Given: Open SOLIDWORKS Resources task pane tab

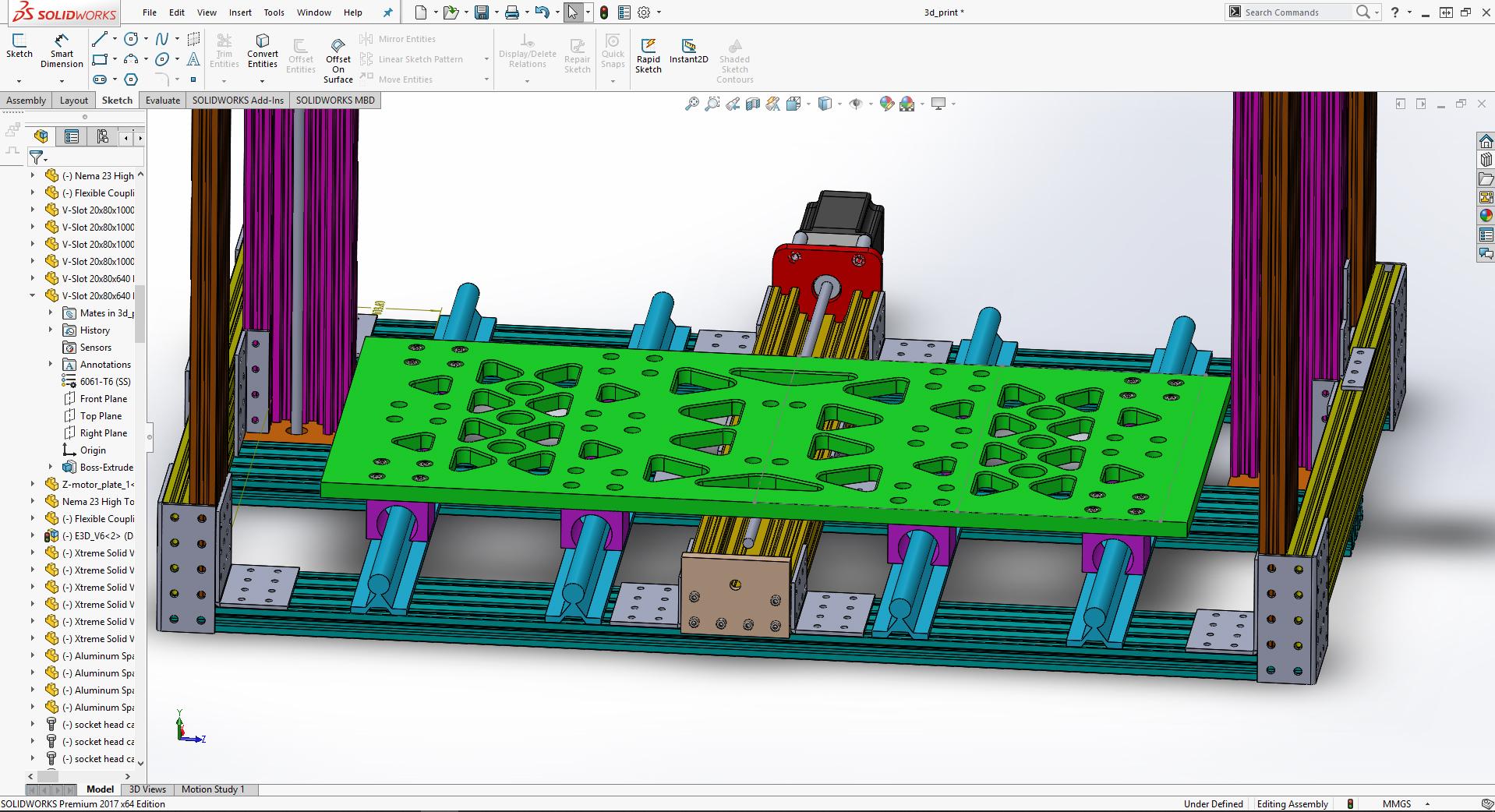Looking at the screenshot, I should pyautogui.click(x=1486, y=141).
